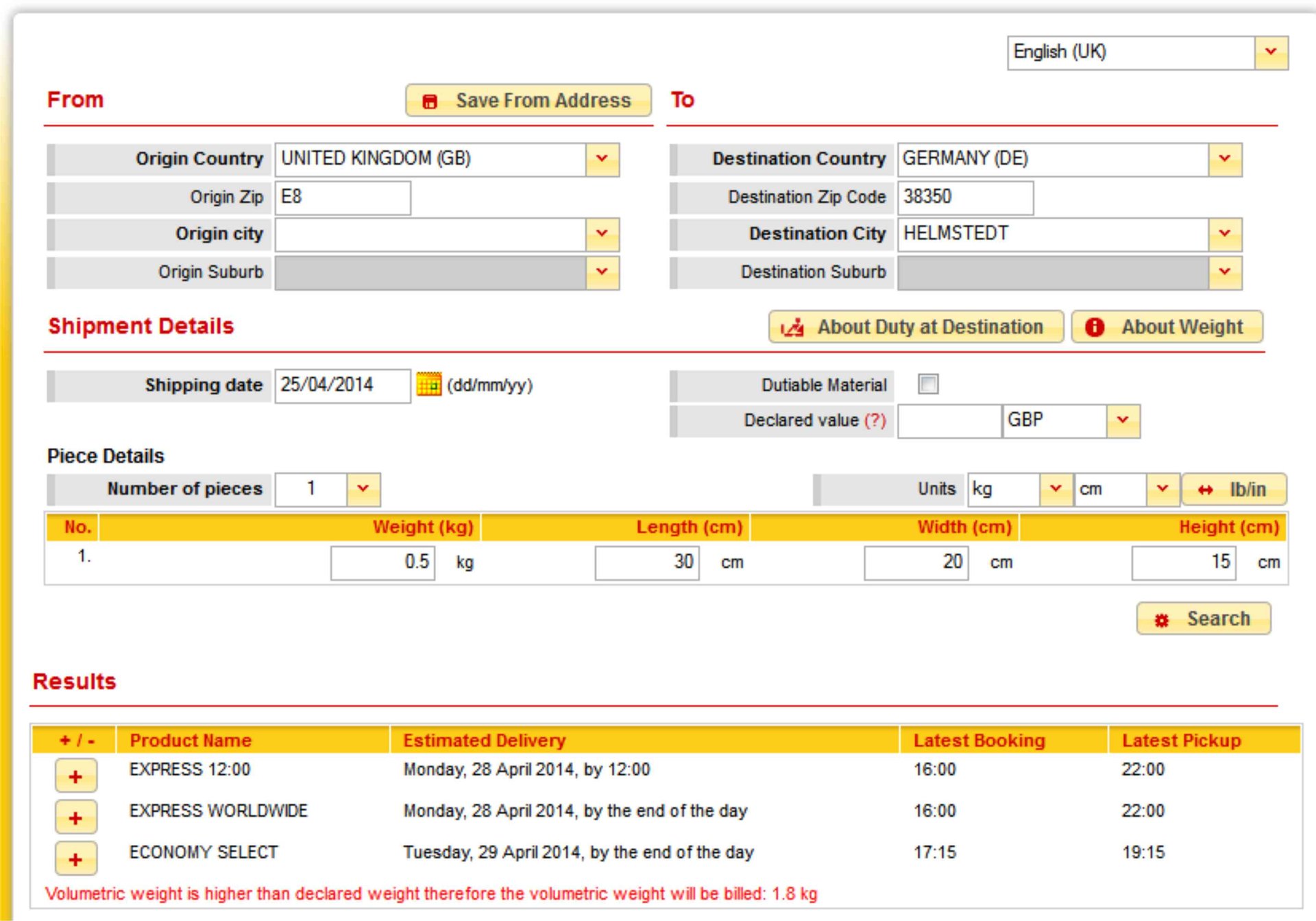Click the Height input for piece 1

pyautogui.click(x=1184, y=562)
